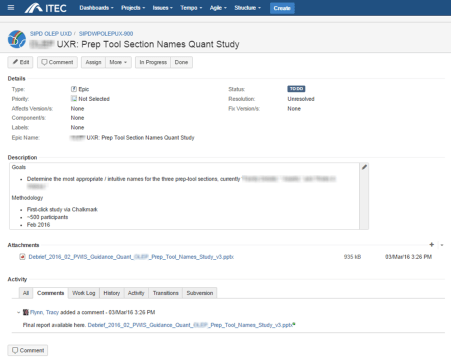Open the Tempo menu

click(191, 8)
